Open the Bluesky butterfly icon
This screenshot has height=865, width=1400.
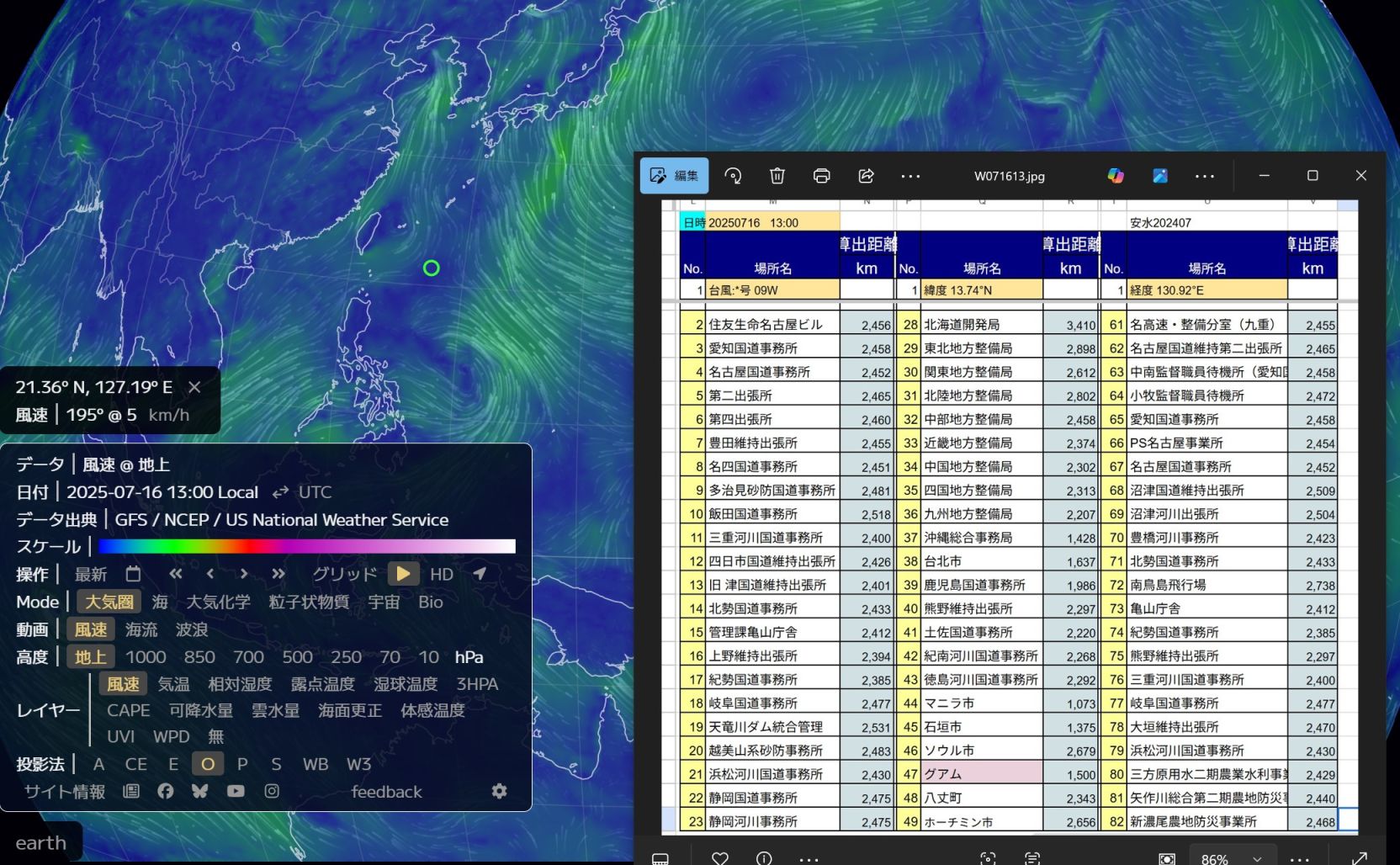click(x=199, y=791)
